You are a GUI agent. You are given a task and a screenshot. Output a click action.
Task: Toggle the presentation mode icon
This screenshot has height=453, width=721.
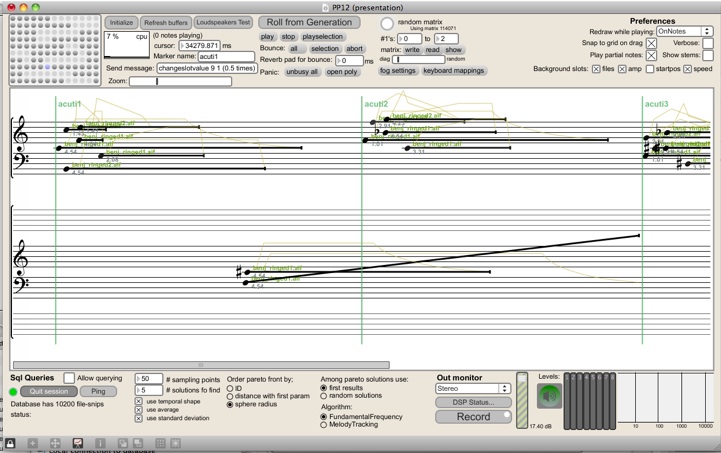pyautogui.click(x=78, y=443)
